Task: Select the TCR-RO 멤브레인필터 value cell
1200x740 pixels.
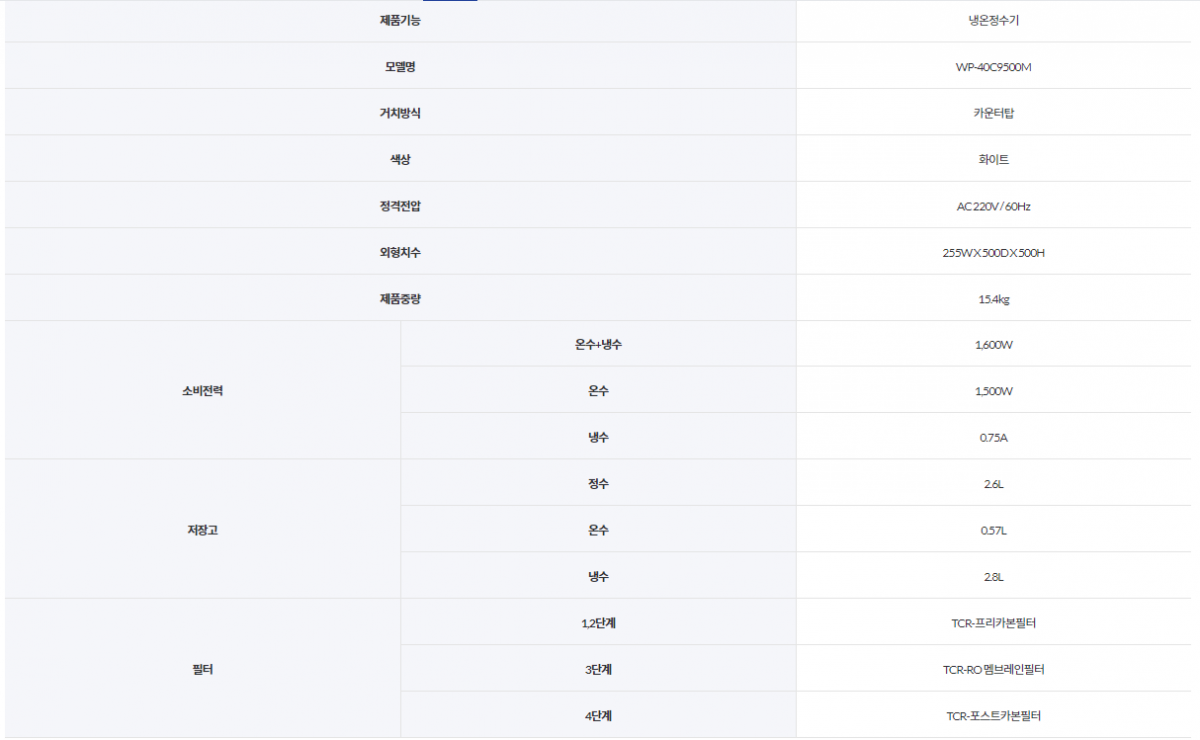Action: (997, 668)
